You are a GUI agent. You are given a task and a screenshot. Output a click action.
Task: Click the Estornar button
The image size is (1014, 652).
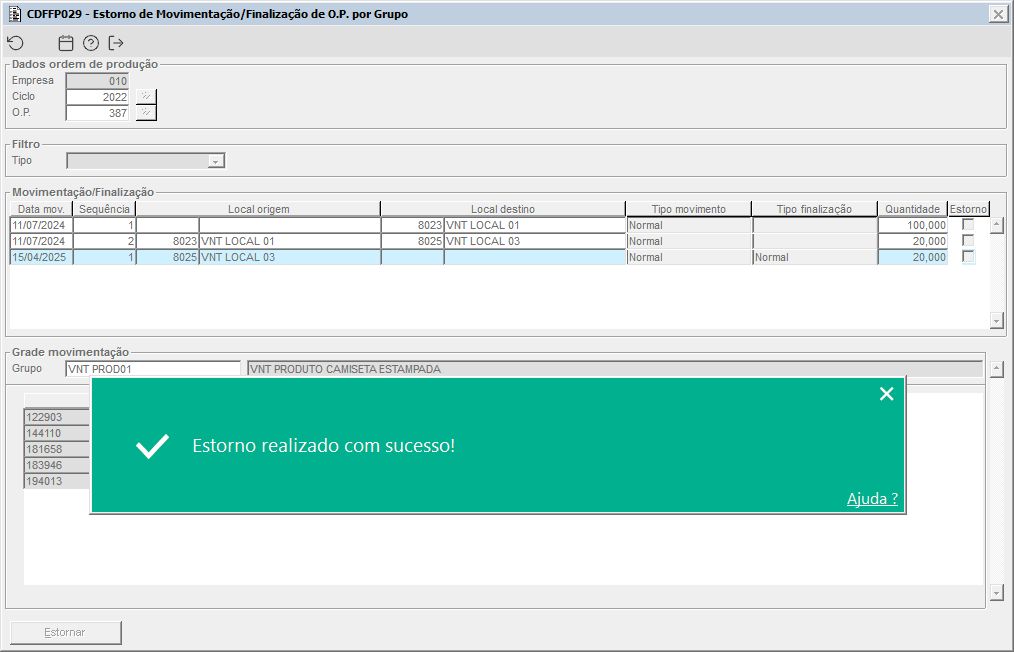[65, 633]
